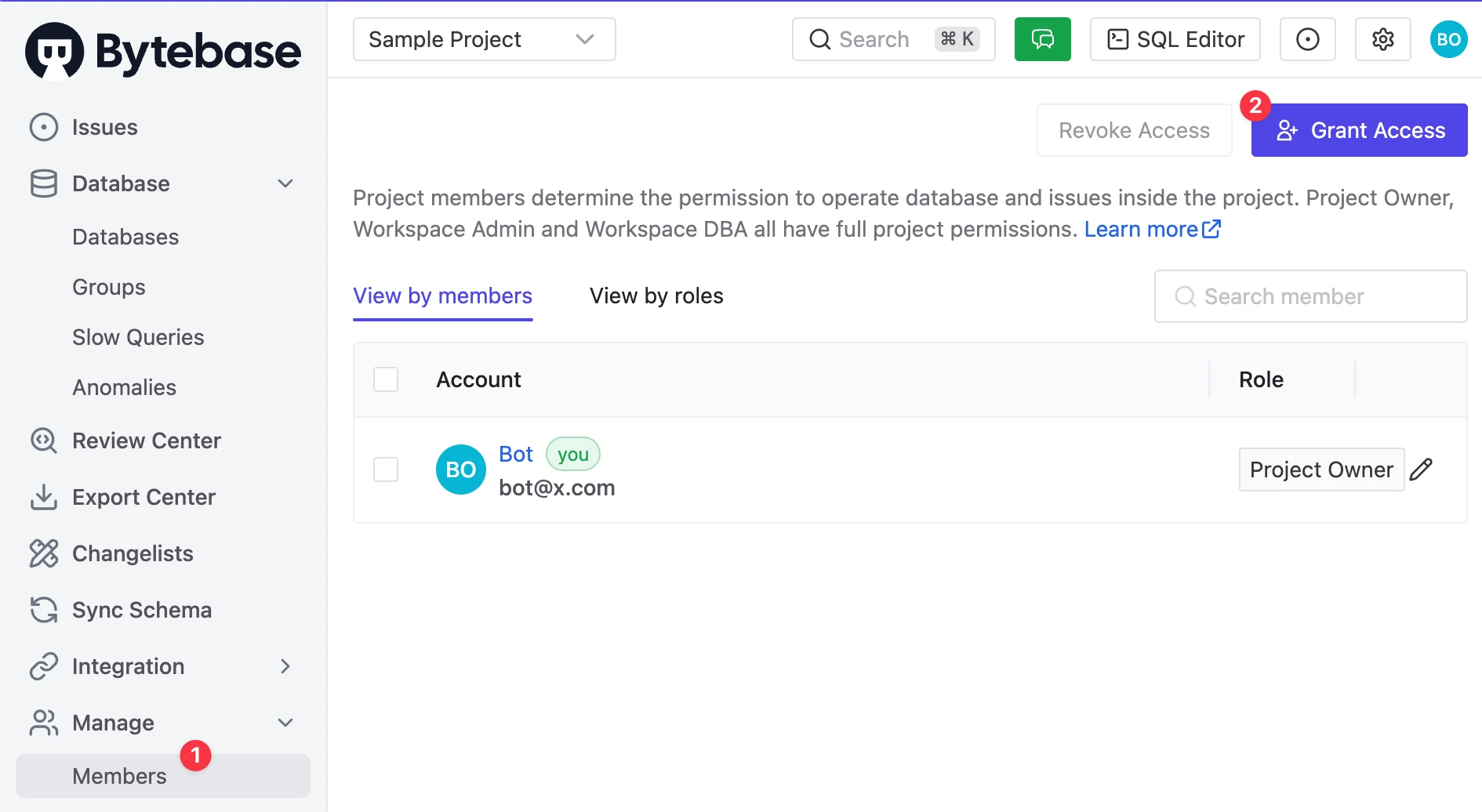Open Sync Schema page

coord(142,610)
